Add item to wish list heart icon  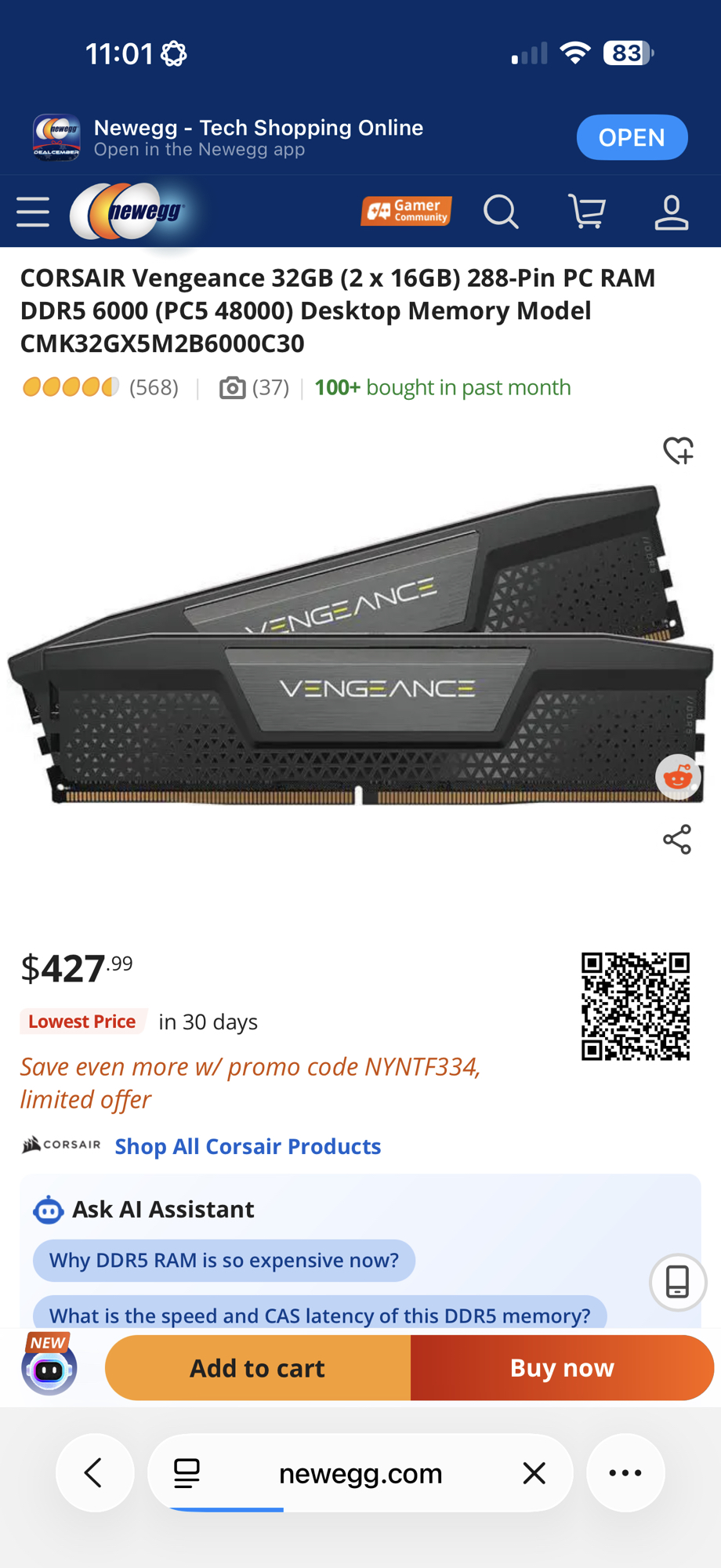point(678,451)
